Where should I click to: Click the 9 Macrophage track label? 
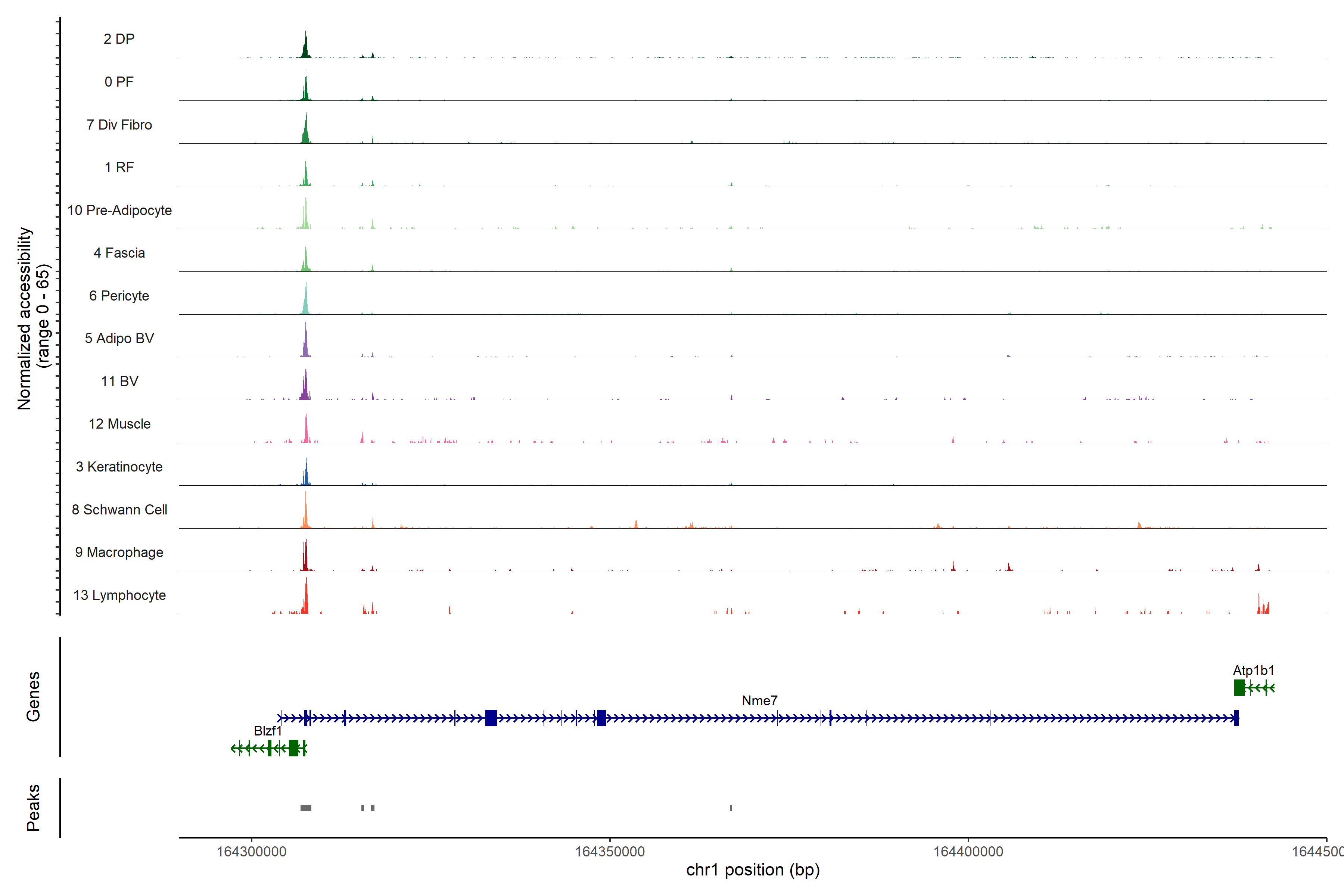point(119,552)
